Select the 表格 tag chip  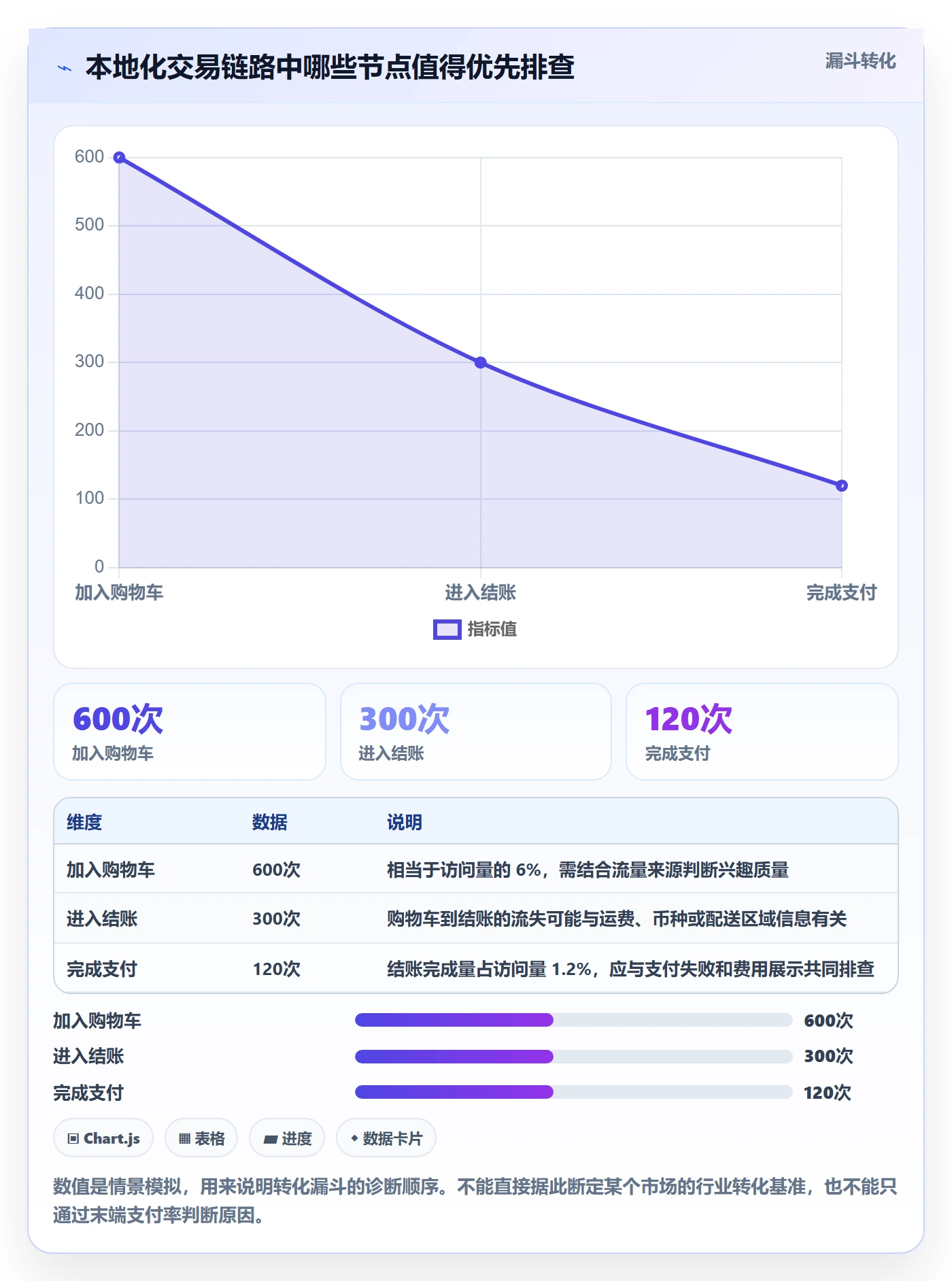pos(201,1138)
